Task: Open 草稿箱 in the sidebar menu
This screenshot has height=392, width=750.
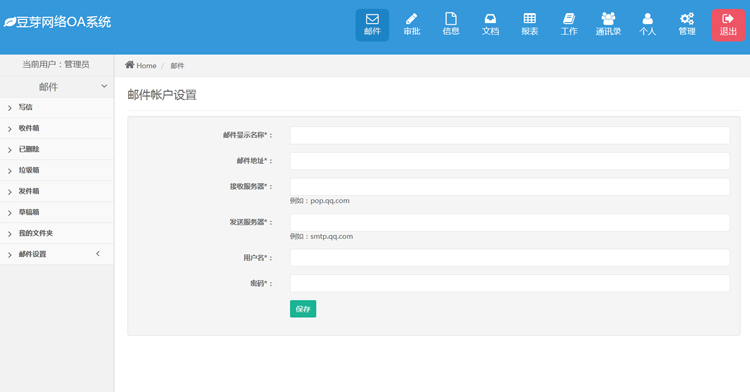Action: 57,212
